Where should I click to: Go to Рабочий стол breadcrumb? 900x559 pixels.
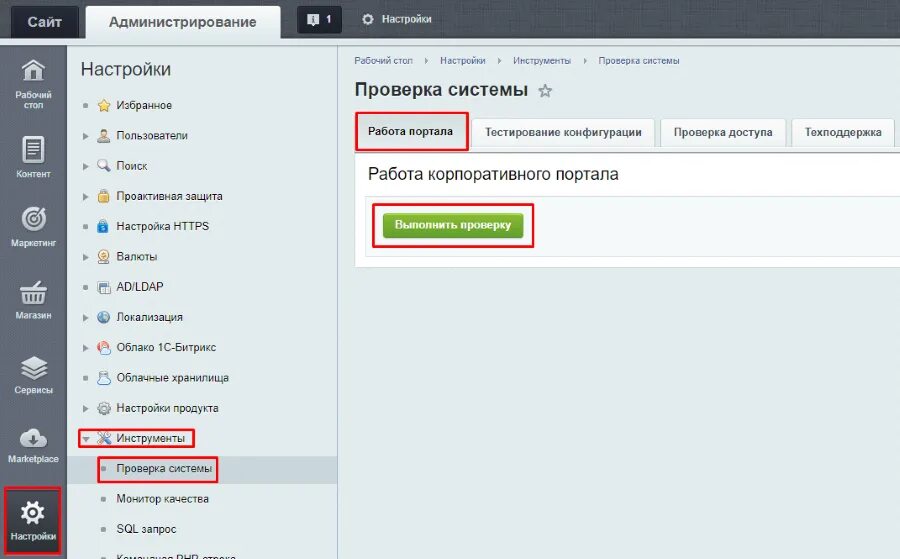383,61
